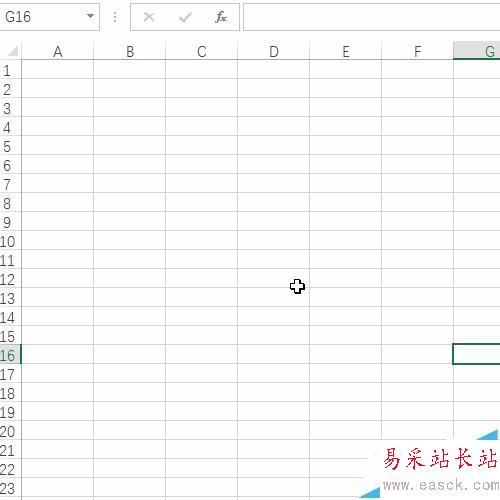Select row 2 header

click(x=10, y=89)
